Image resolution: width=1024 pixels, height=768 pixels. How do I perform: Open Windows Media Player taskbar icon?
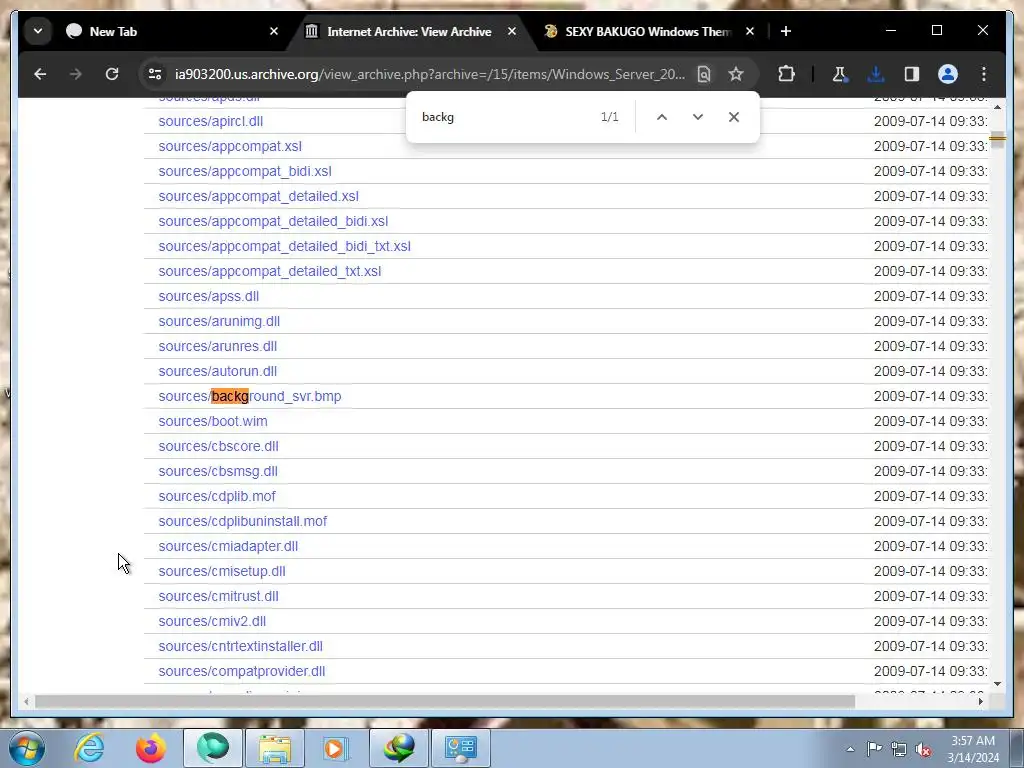[x=336, y=748]
